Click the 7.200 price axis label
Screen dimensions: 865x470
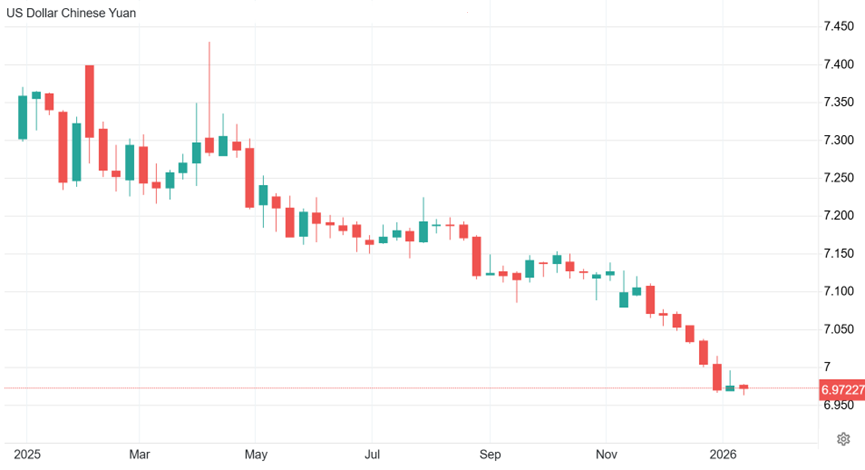tap(838, 216)
